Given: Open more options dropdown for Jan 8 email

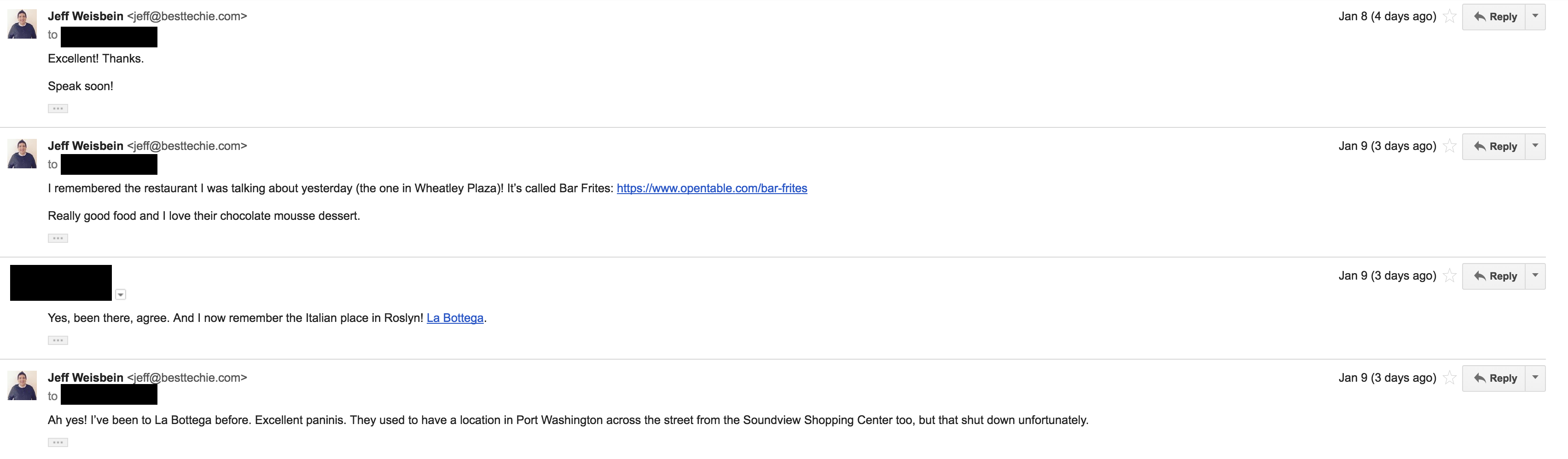Looking at the screenshot, I should [x=1535, y=17].
